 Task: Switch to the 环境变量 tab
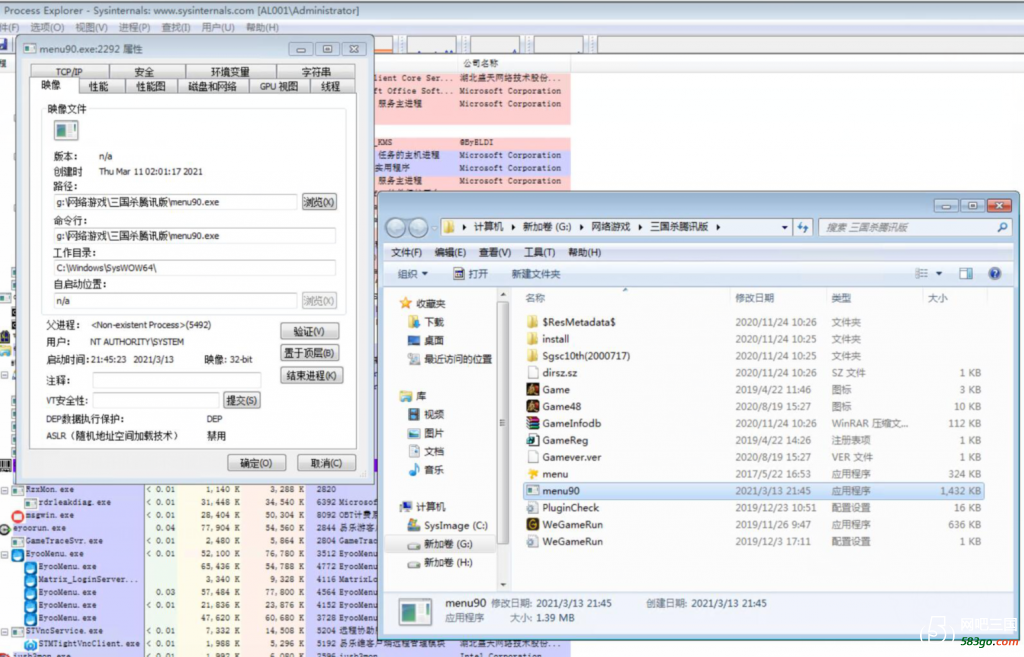point(230,72)
